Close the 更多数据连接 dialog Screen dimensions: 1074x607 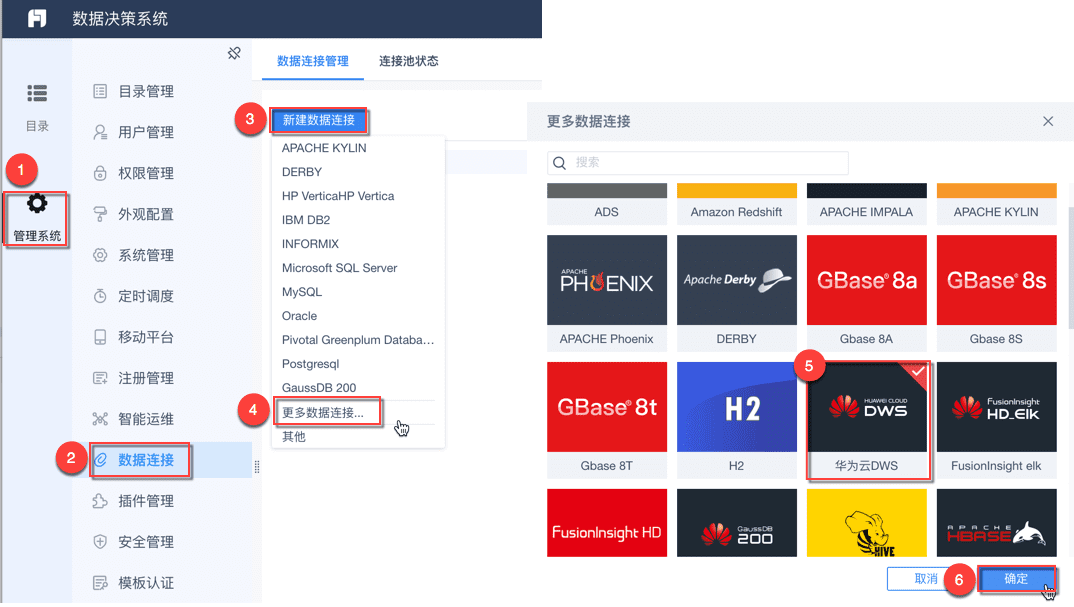(x=1048, y=121)
